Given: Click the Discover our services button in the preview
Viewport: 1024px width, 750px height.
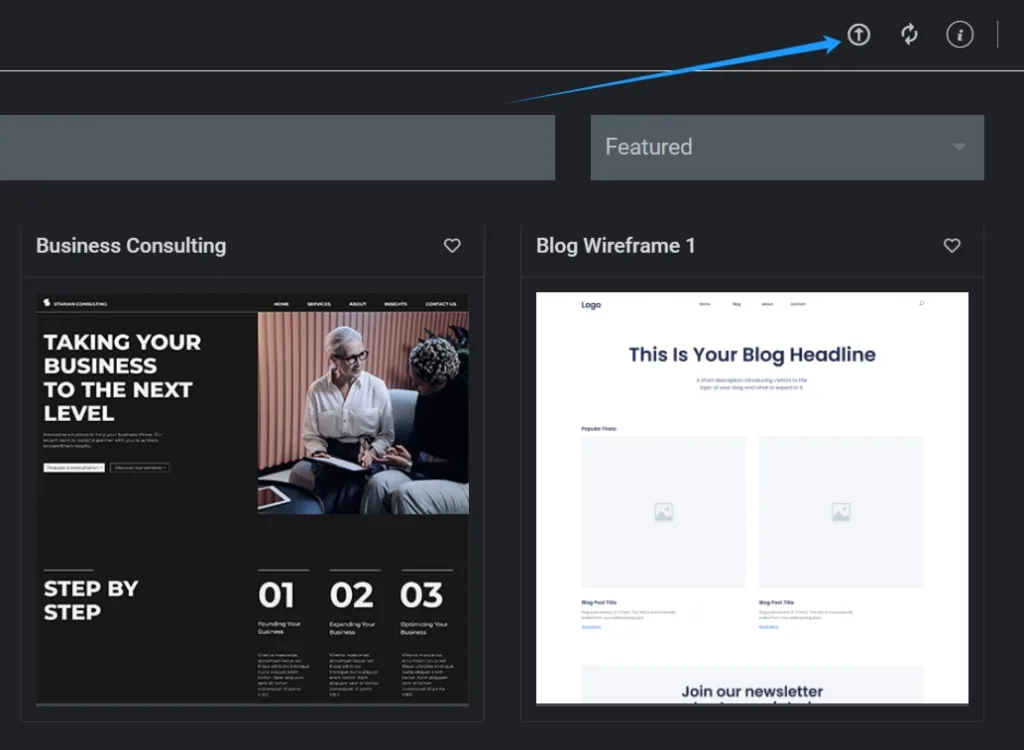Looking at the screenshot, I should [x=139, y=467].
